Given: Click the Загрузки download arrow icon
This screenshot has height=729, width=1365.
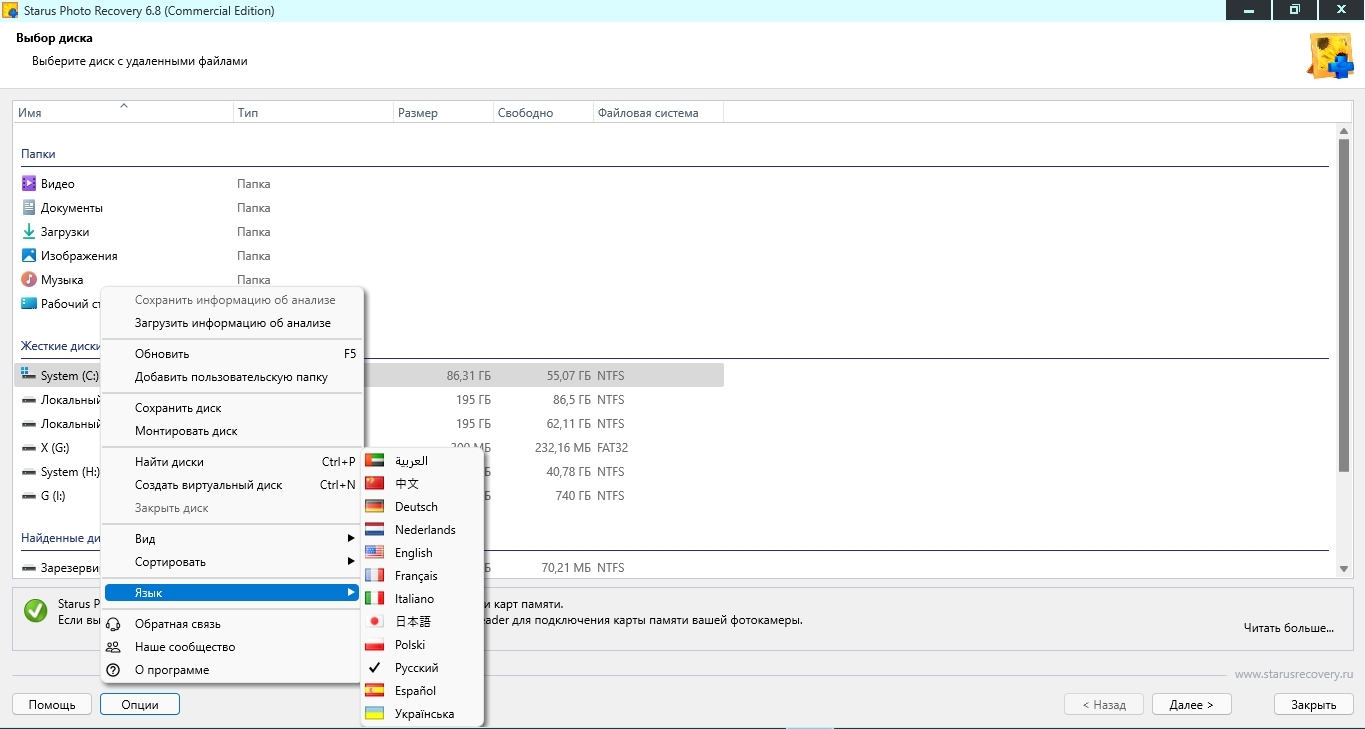Looking at the screenshot, I should pos(29,232).
